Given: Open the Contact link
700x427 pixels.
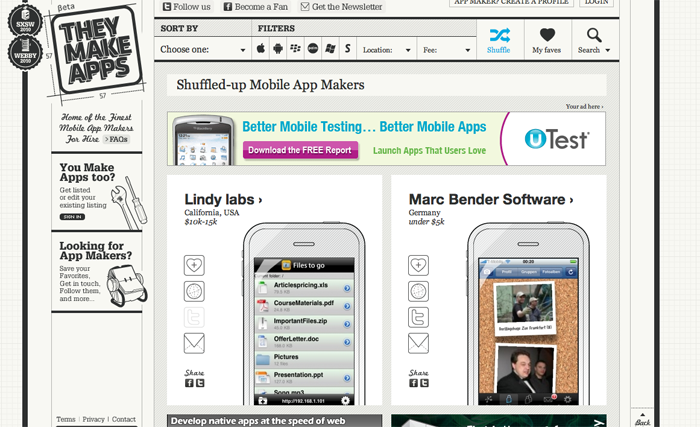Looking at the screenshot, I should coord(124,419).
